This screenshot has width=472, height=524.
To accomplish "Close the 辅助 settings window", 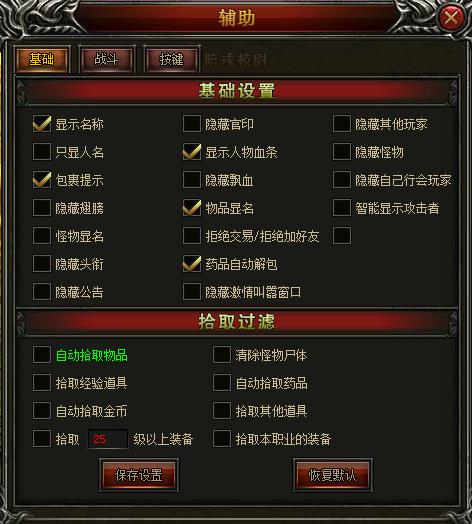I will [x=451, y=17].
